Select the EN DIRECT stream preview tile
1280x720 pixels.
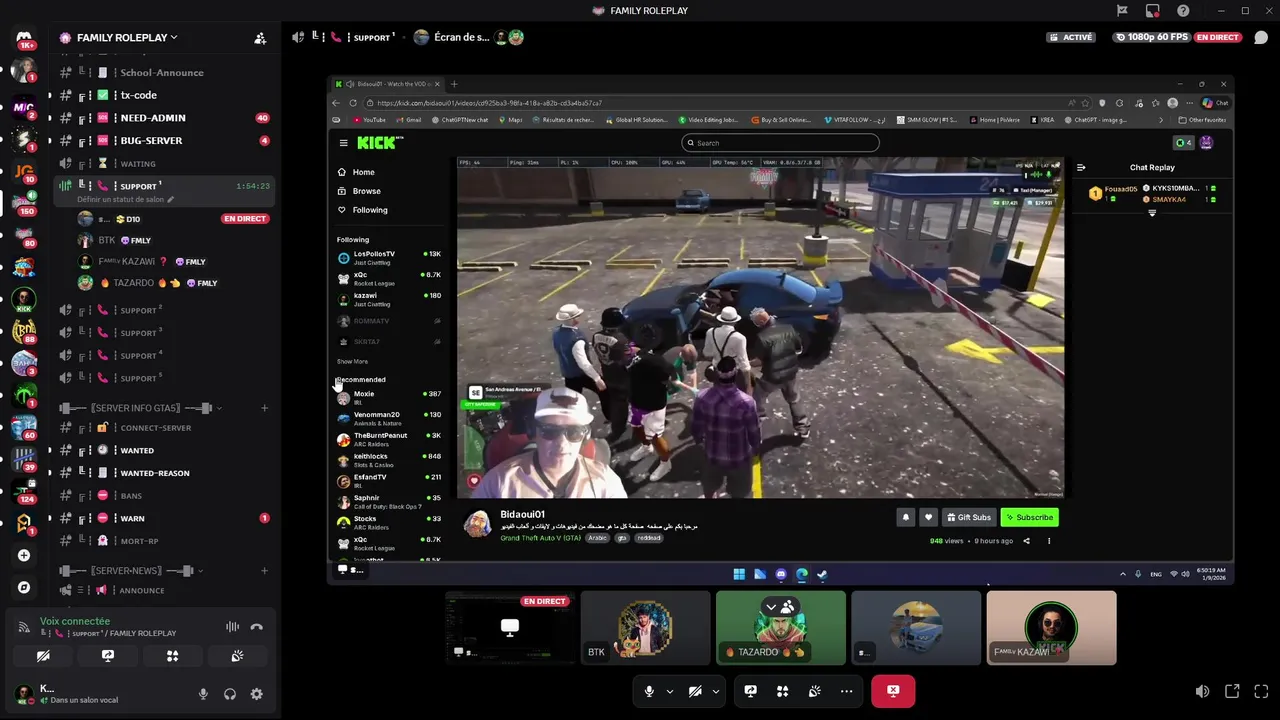pos(510,628)
